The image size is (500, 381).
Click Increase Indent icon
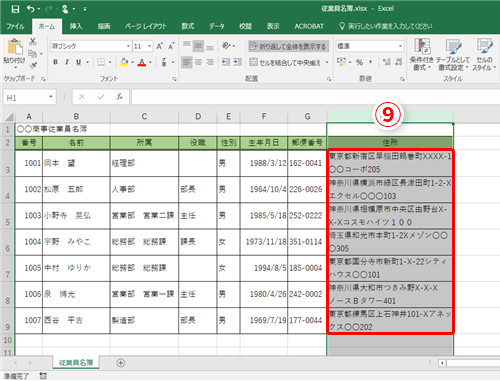[237, 62]
